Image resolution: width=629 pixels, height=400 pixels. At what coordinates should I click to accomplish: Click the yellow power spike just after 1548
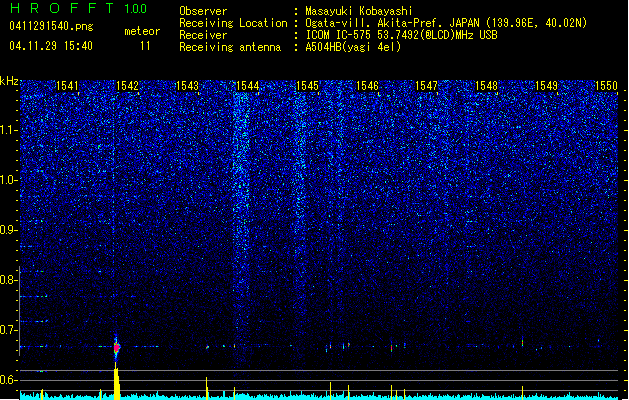(x=522, y=392)
